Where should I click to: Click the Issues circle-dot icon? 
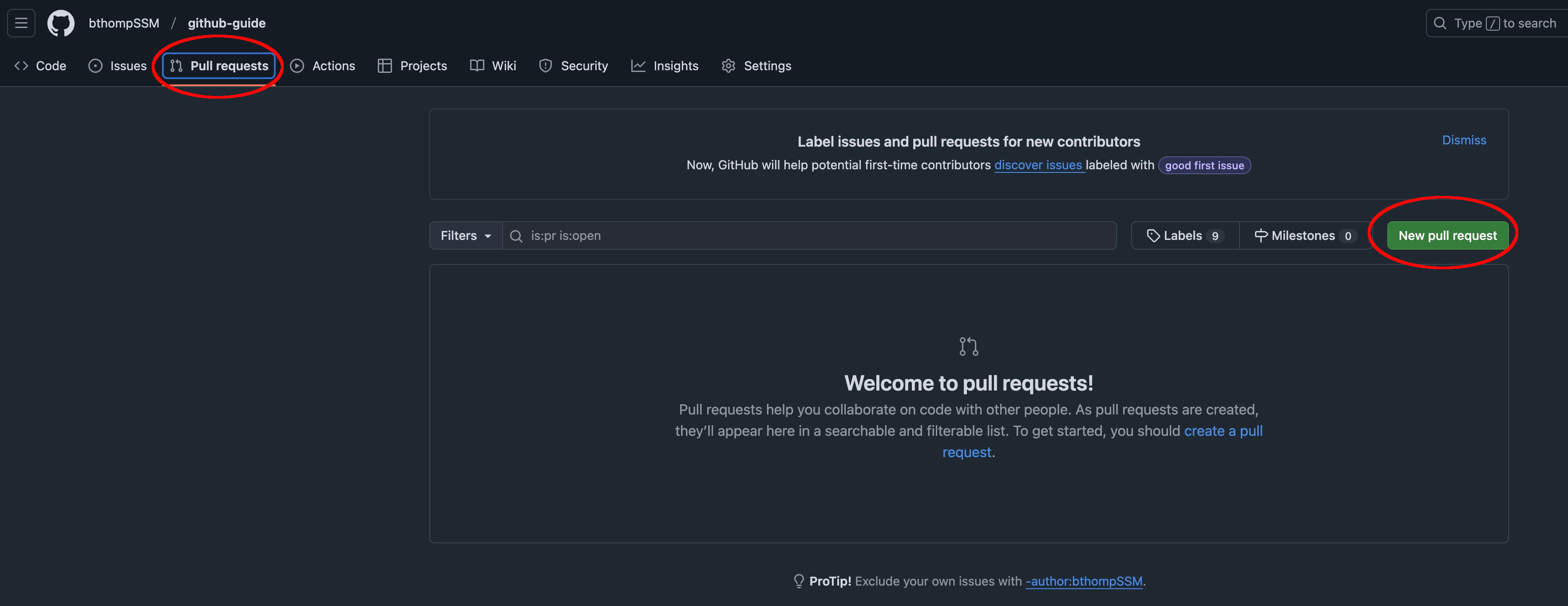tap(95, 66)
